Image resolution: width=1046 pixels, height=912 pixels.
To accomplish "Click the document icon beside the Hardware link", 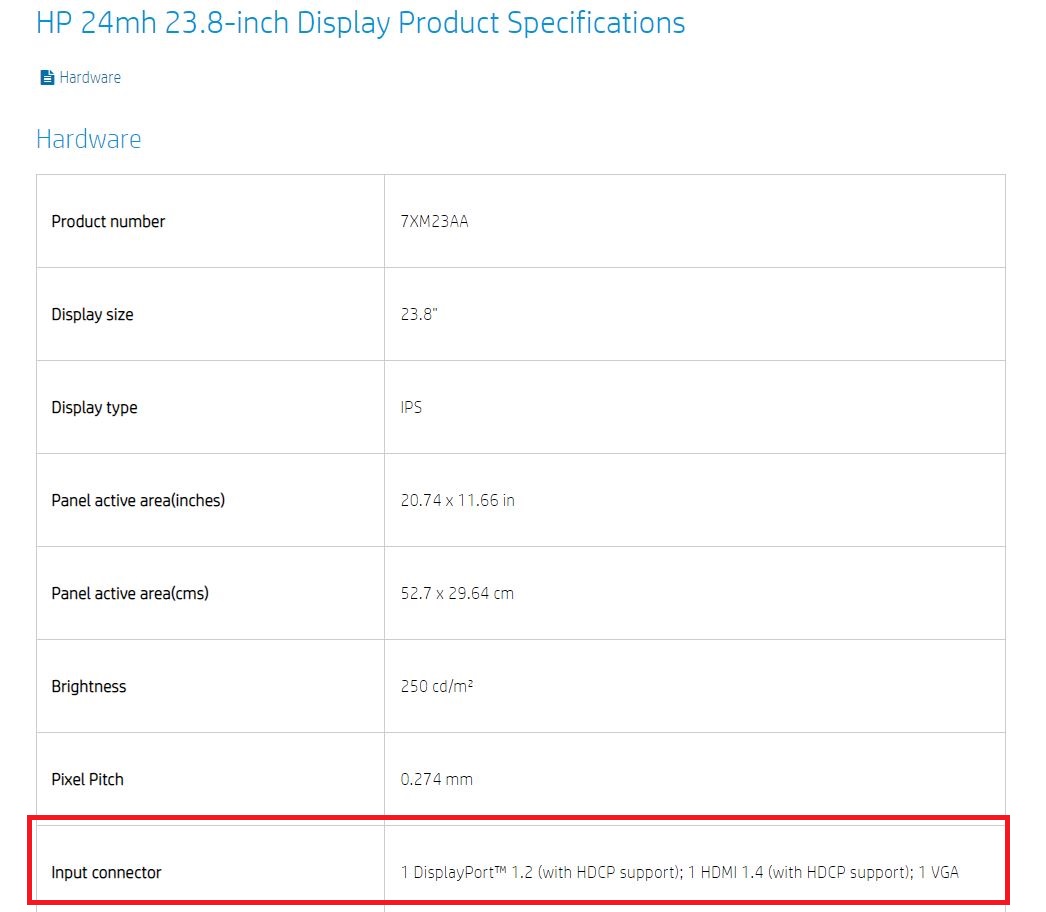I will 46,78.
